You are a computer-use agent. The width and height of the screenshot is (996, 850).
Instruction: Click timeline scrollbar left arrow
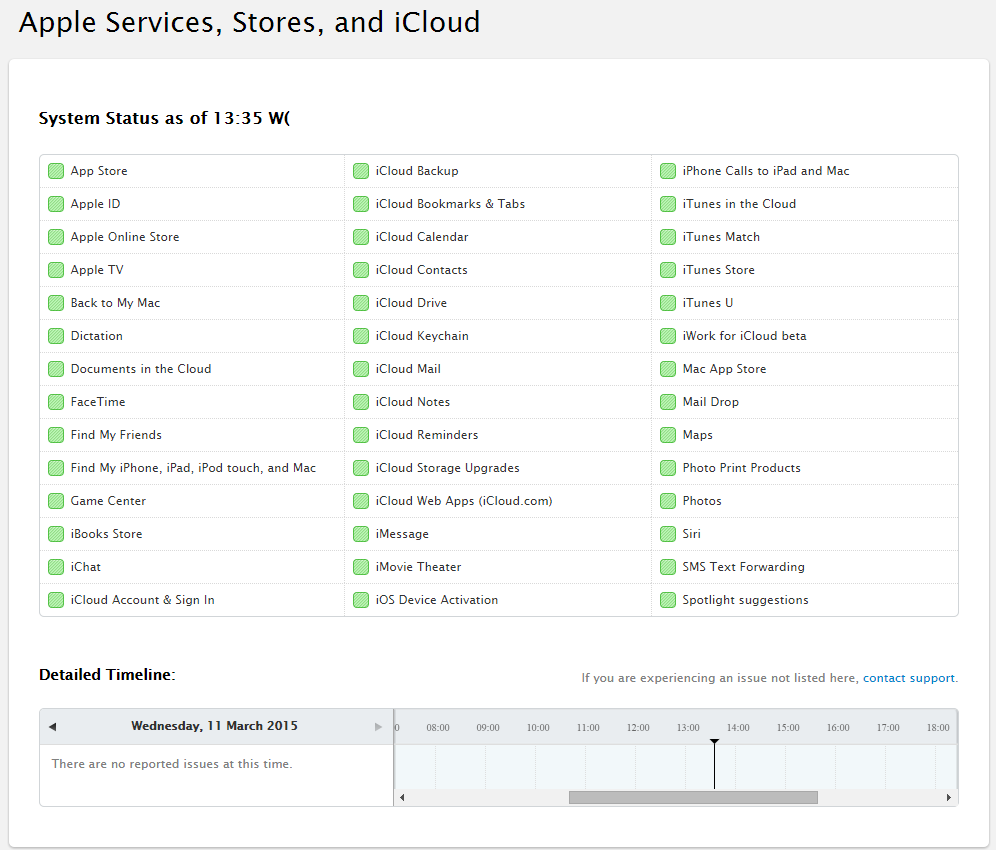tap(402, 797)
